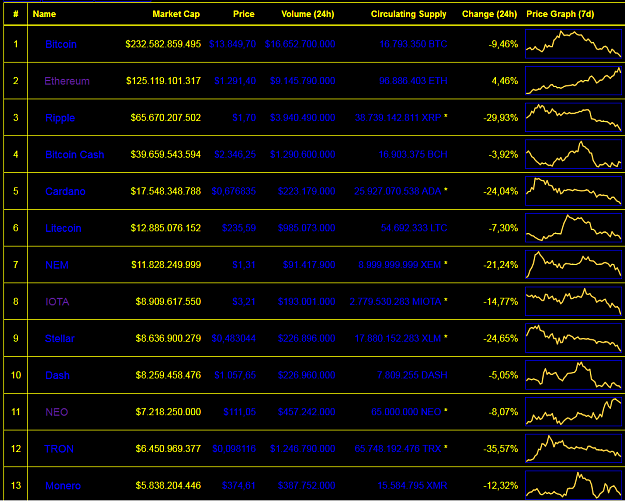Click Cardano price $0,676835

pos(234,191)
